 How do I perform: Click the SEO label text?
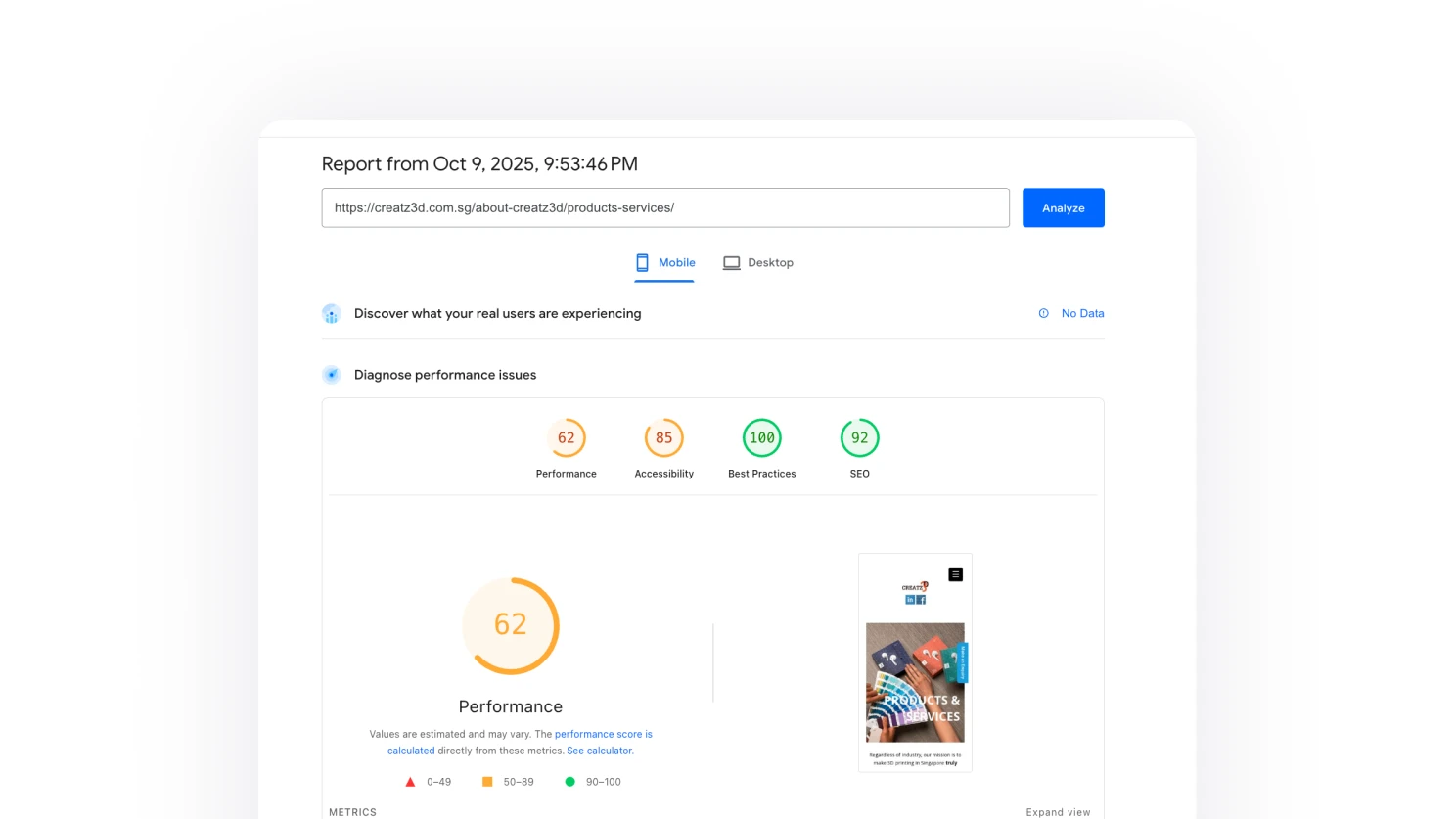click(x=859, y=474)
